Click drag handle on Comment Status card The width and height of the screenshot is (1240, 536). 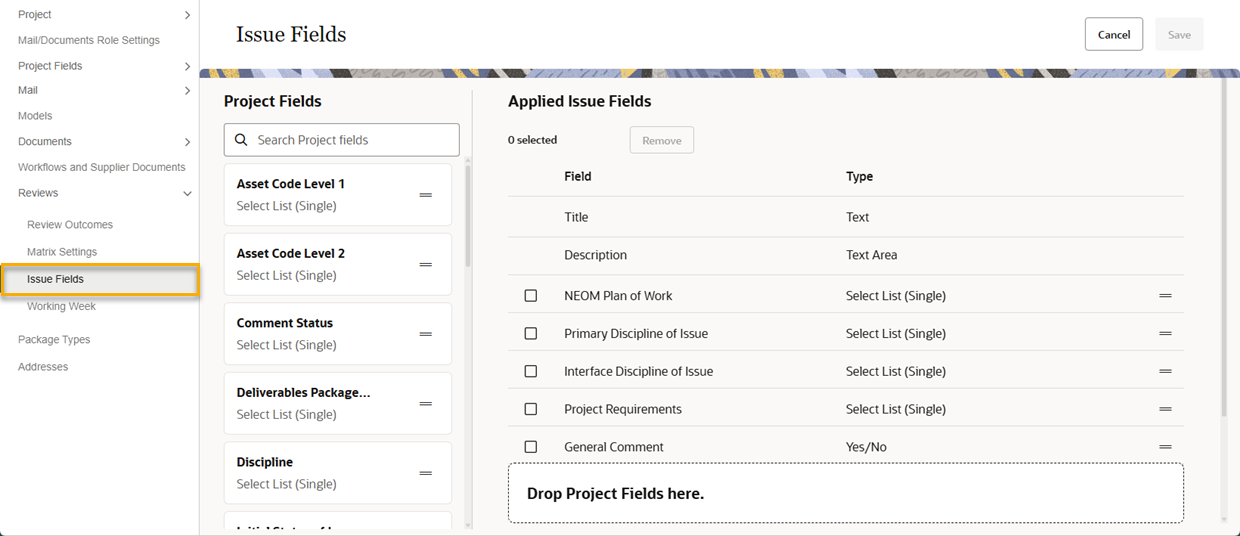pos(425,334)
